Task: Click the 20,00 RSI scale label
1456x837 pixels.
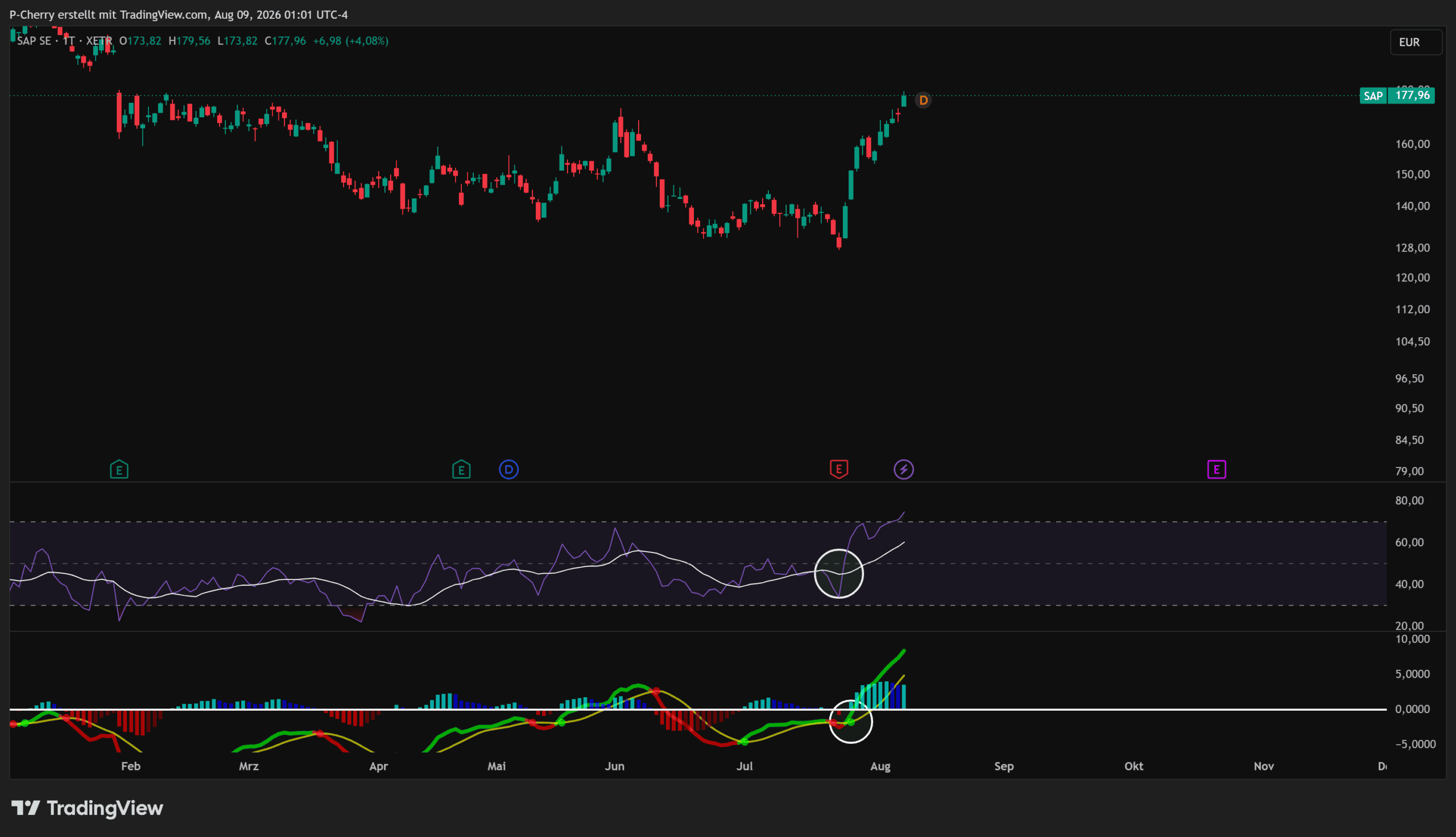Action: (1409, 626)
